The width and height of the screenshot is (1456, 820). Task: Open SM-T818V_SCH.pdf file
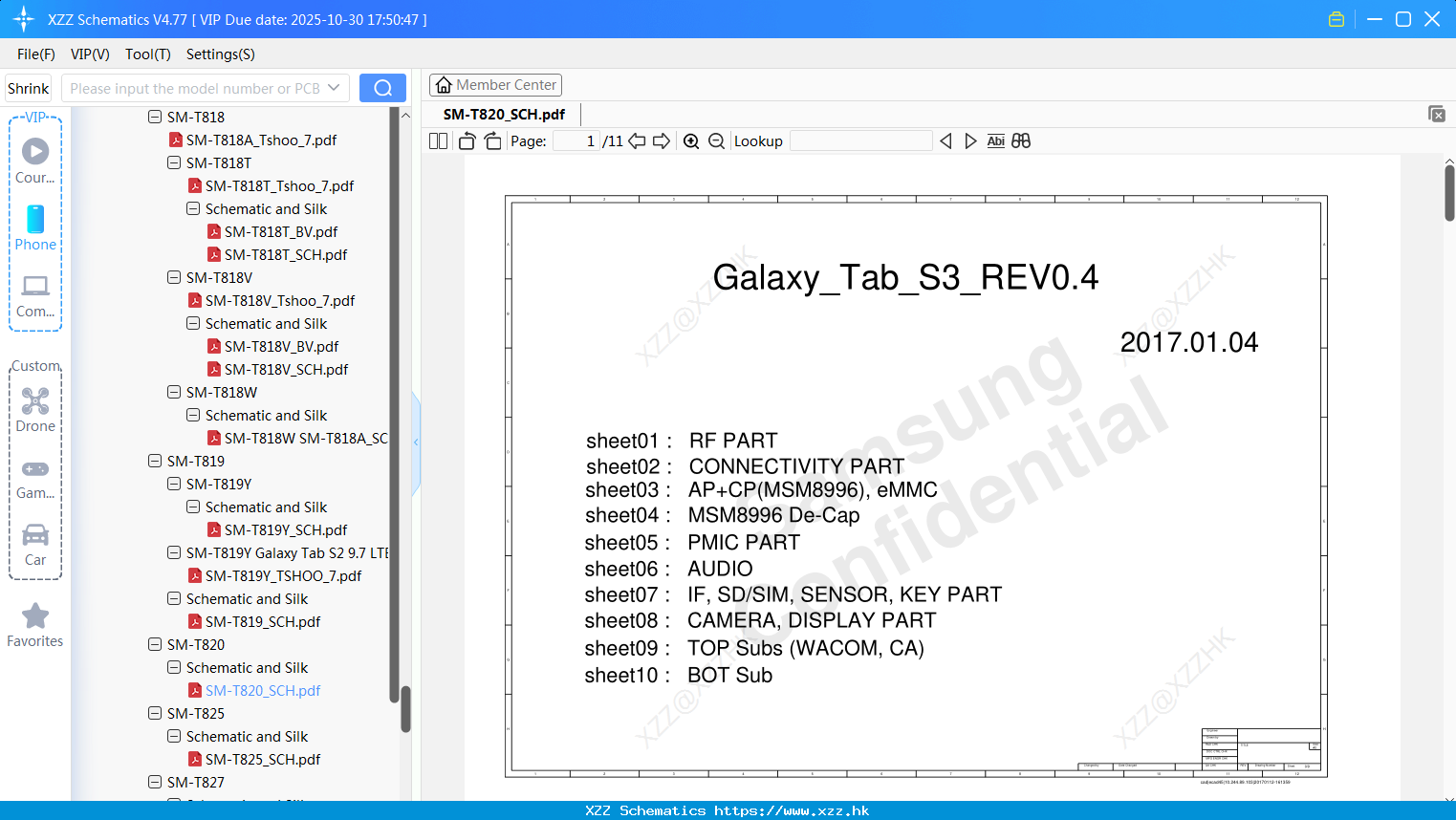pyautogui.click(x=286, y=369)
